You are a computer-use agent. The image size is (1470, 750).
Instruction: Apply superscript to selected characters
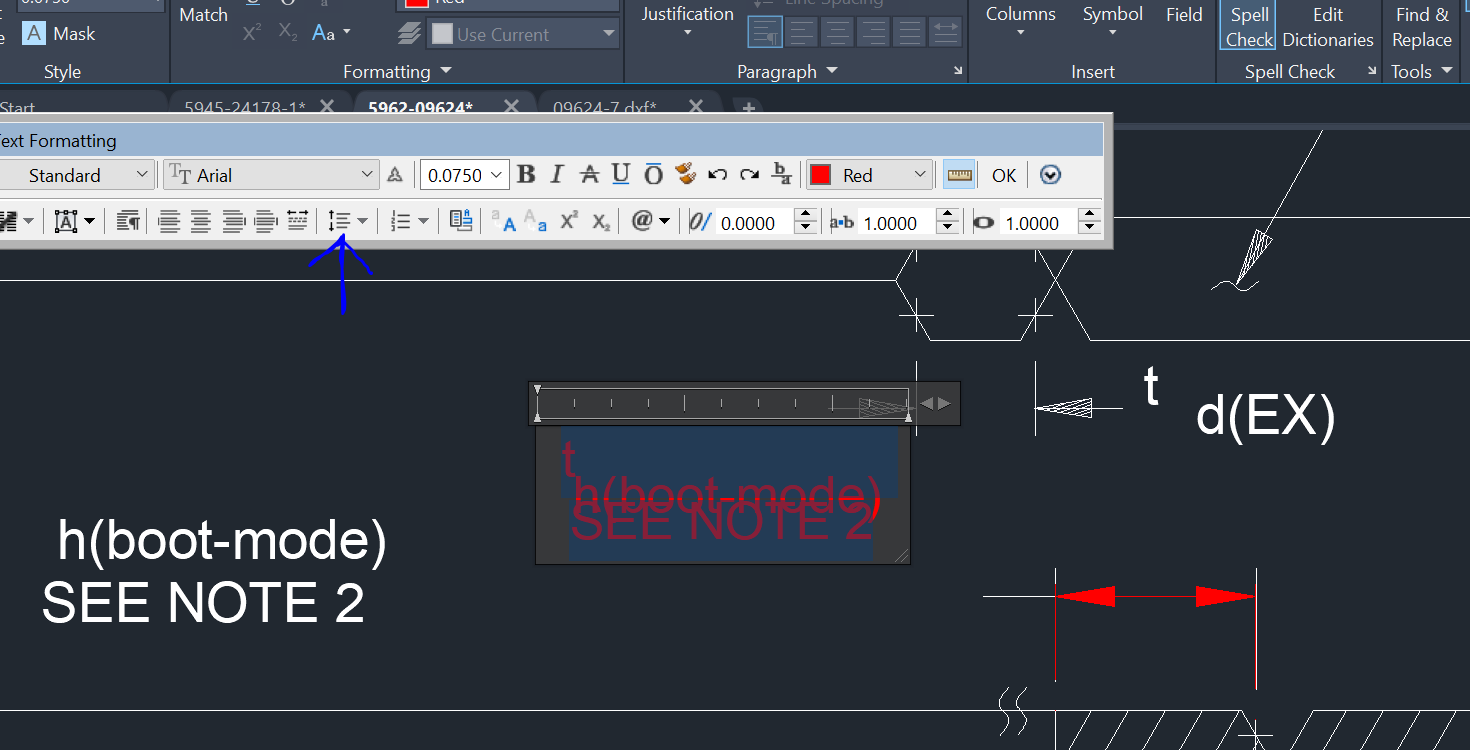(568, 221)
